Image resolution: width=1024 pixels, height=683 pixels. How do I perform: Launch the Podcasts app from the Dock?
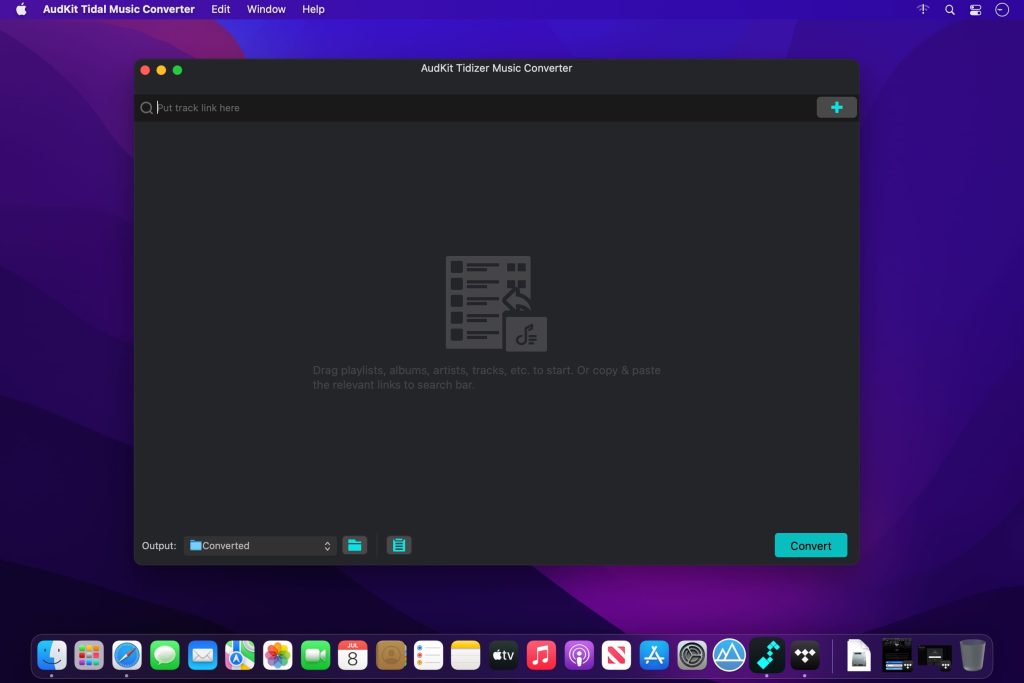coord(577,655)
